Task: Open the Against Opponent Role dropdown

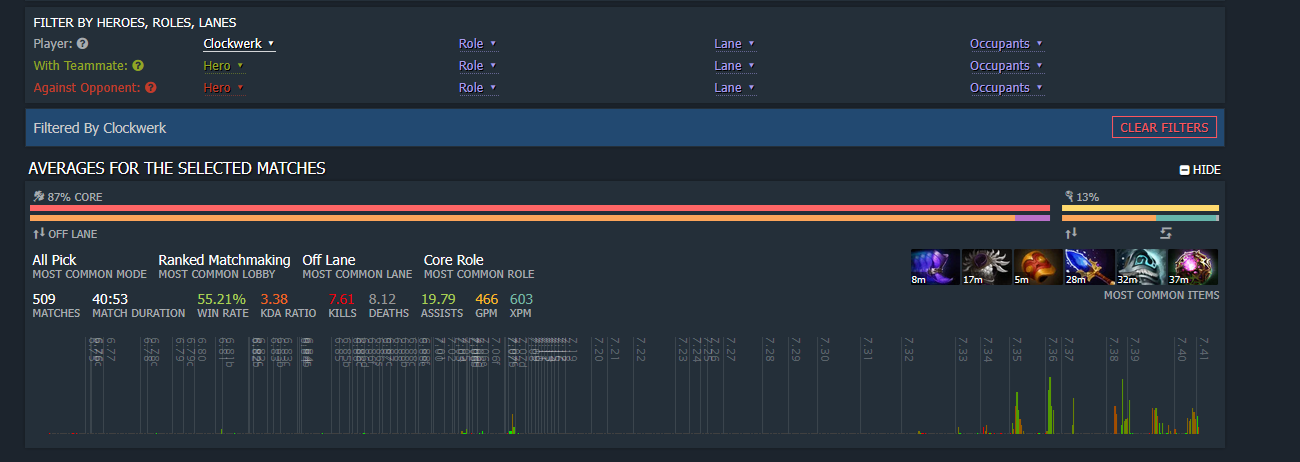Action: tap(478, 87)
